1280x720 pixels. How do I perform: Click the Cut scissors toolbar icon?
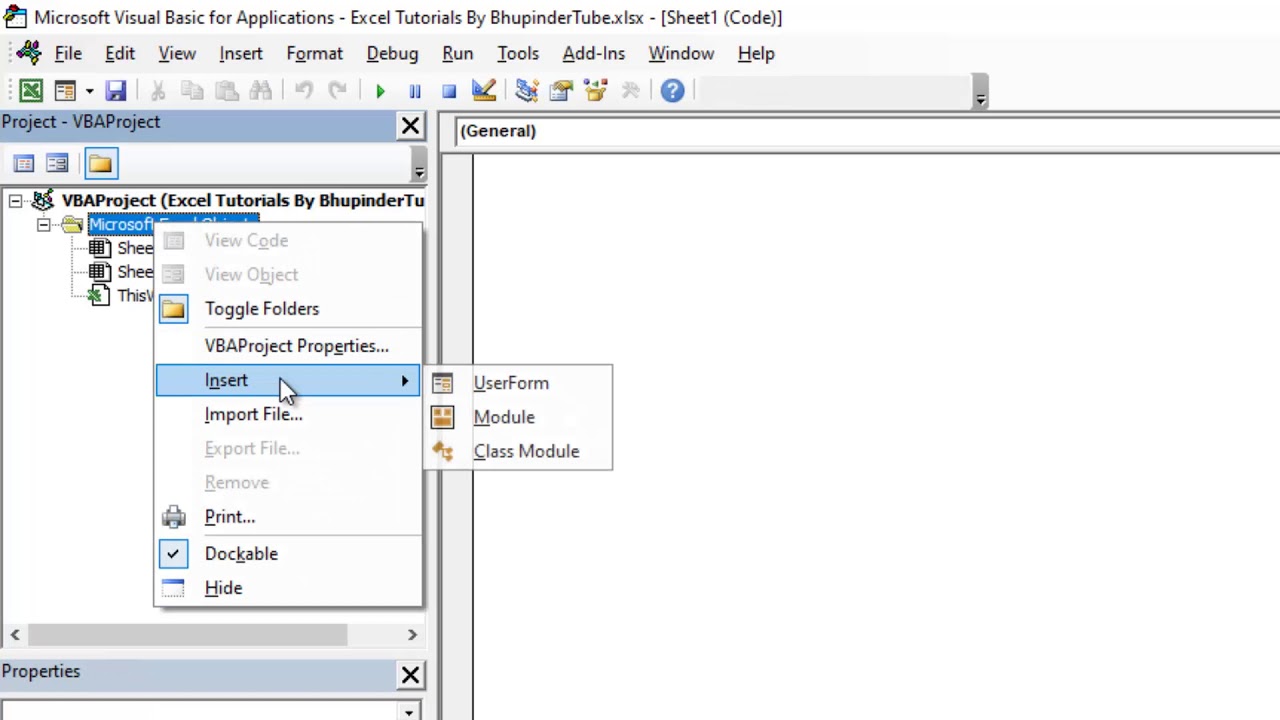(x=157, y=91)
